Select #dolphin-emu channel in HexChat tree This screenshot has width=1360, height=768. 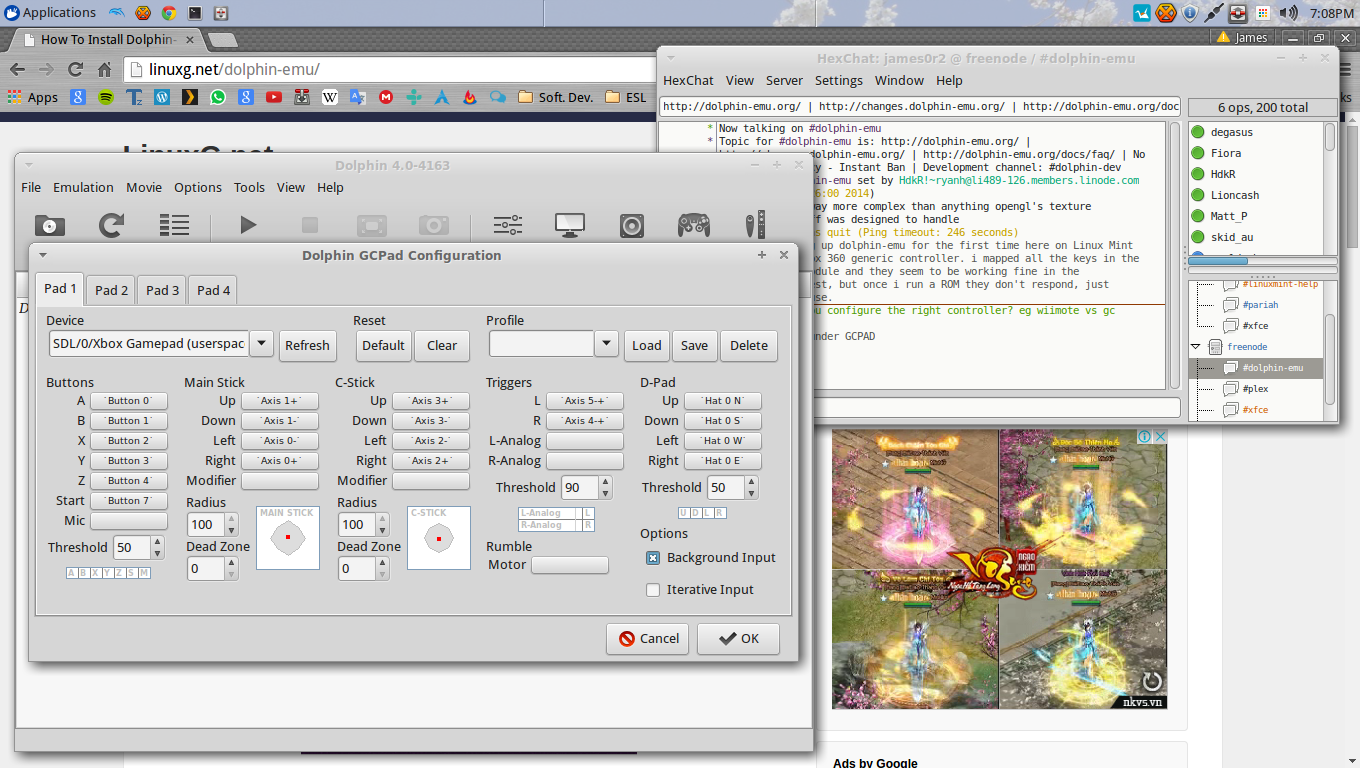(x=1258, y=367)
